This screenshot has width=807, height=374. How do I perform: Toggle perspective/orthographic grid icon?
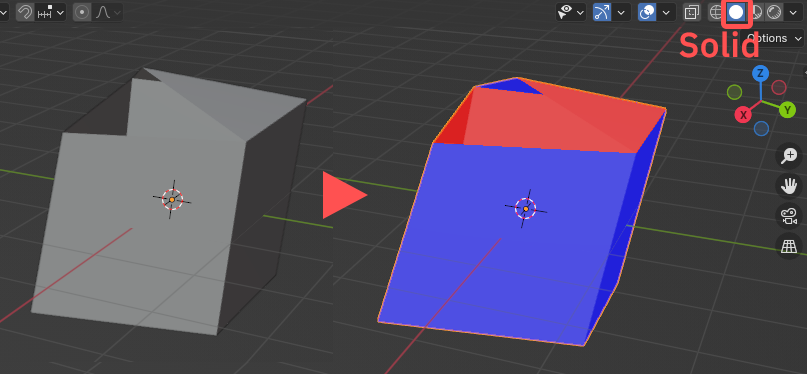pyautogui.click(x=789, y=246)
